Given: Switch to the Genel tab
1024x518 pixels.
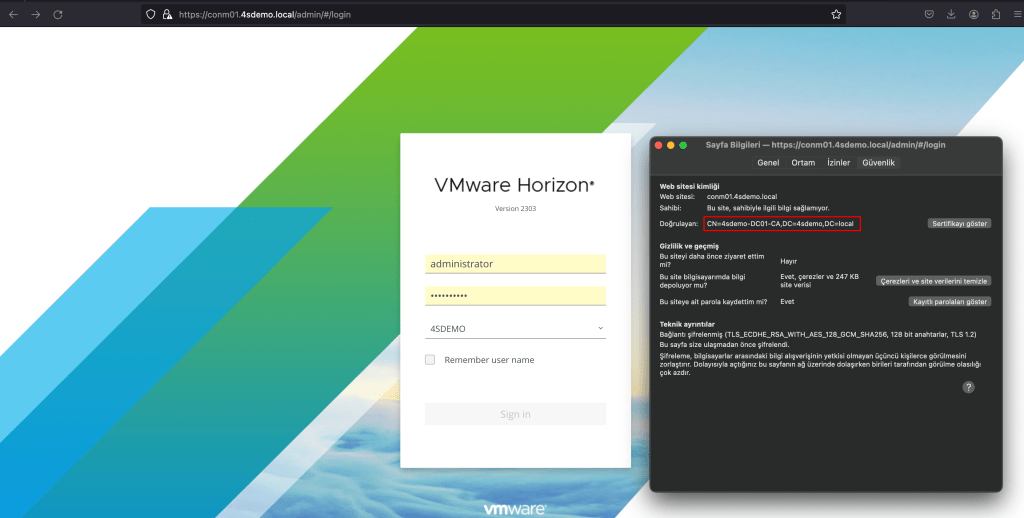Looking at the screenshot, I should click(768, 162).
